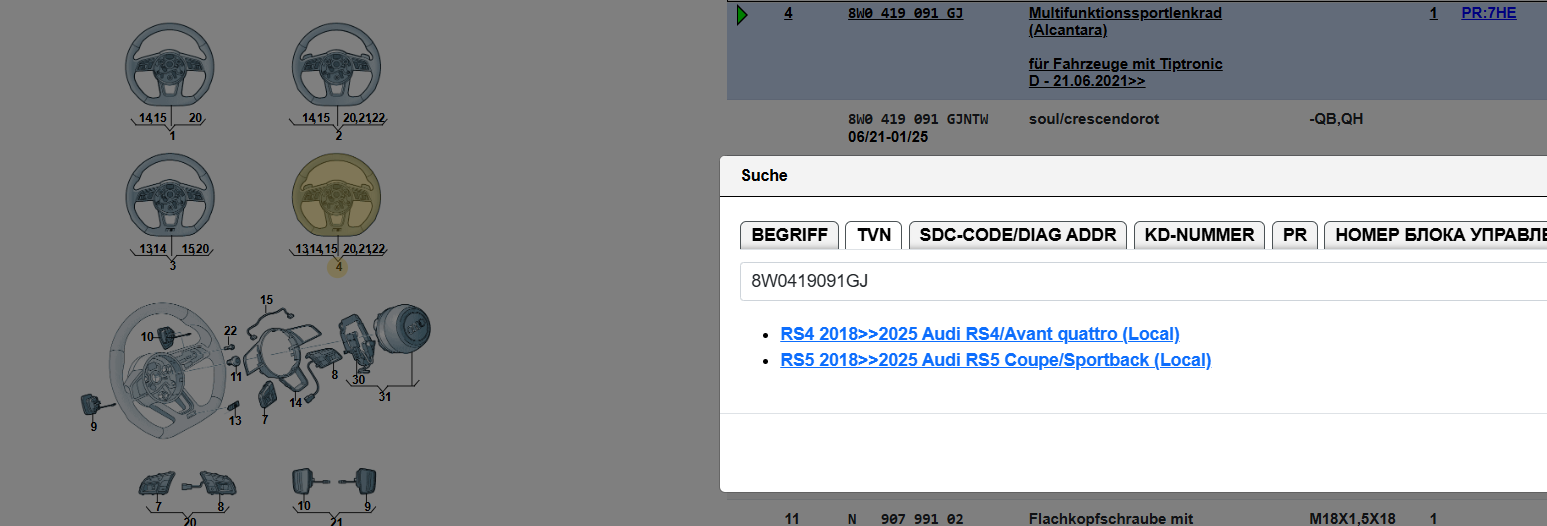Click the airbag module in exploded diagram
This screenshot has width=1547, height=526.
coord(408,329)
